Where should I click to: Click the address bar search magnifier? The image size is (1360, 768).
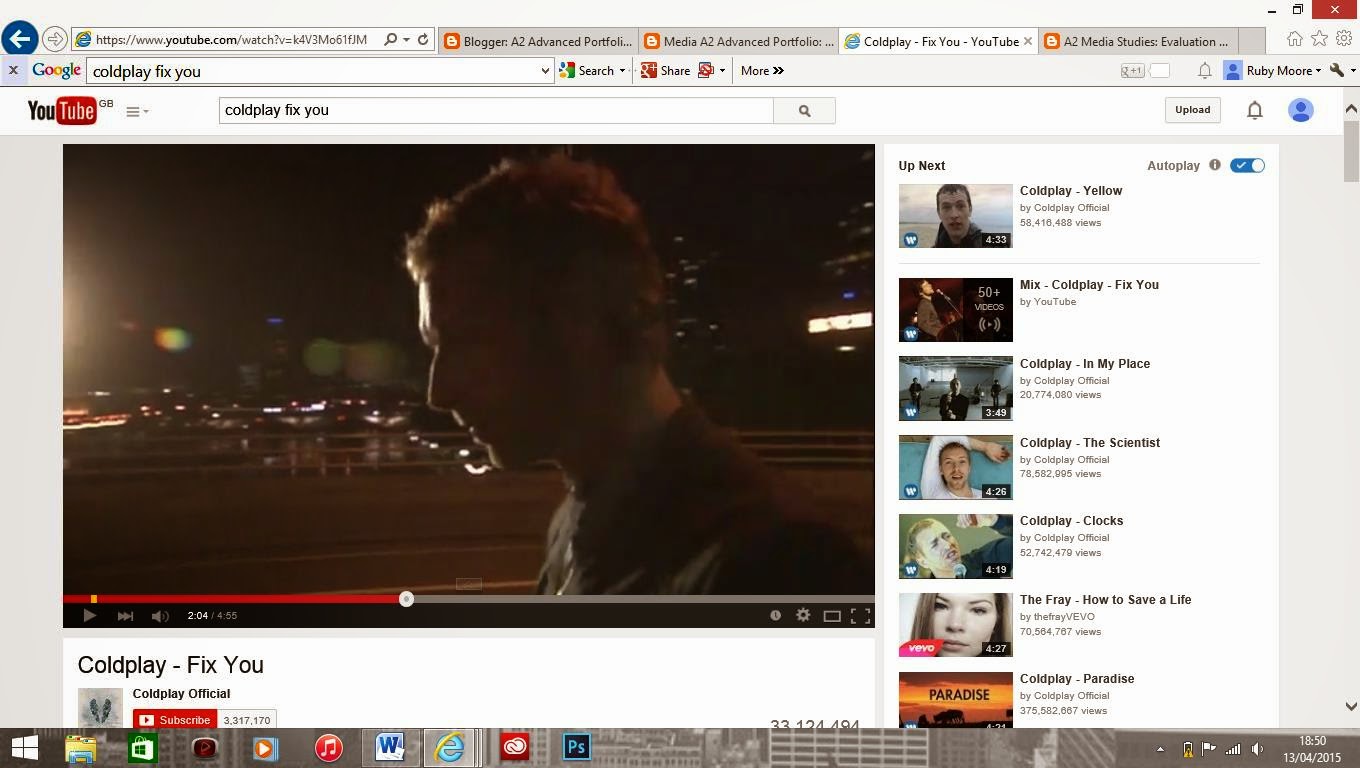pyautogui.click(x=390, y=40)
